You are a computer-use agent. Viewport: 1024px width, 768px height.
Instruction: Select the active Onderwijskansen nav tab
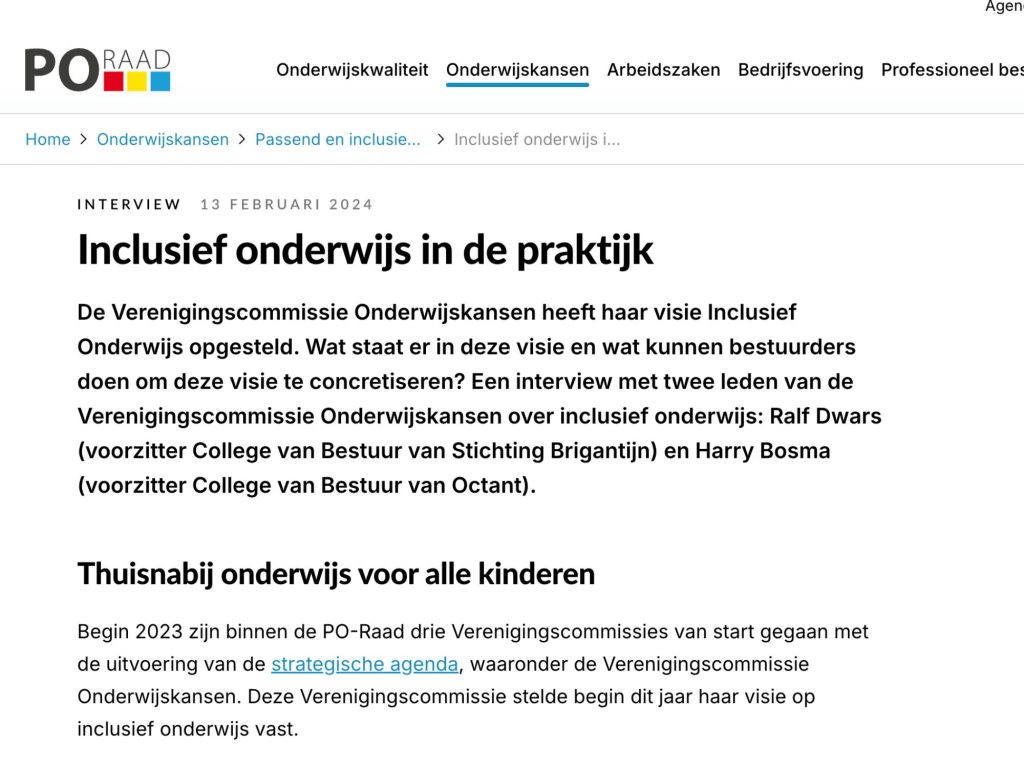[x=517, y=70]
